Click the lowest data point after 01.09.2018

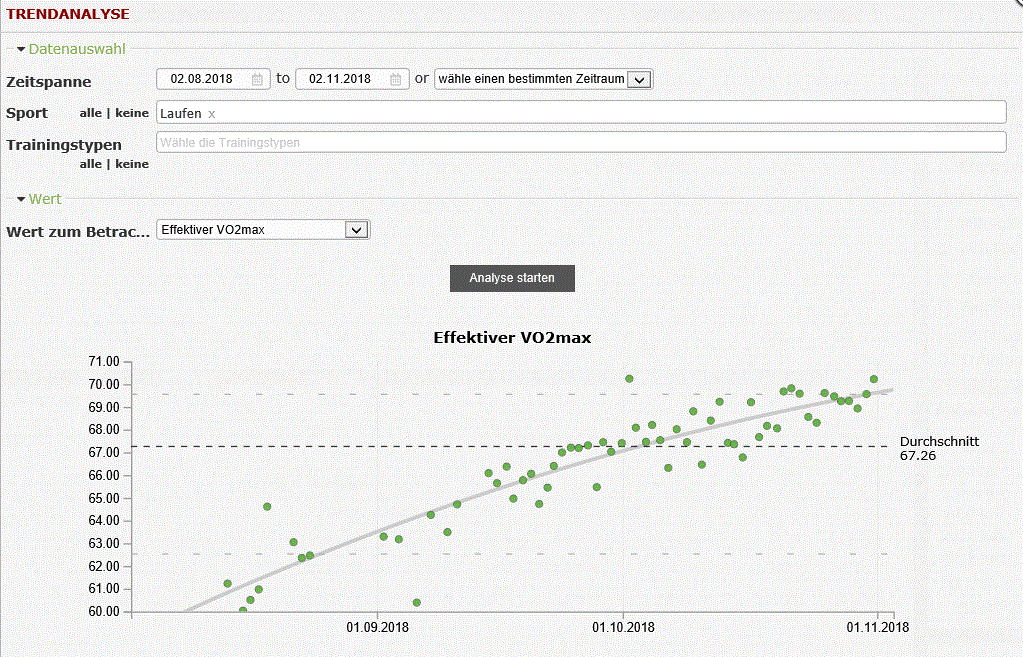point(417,603)
